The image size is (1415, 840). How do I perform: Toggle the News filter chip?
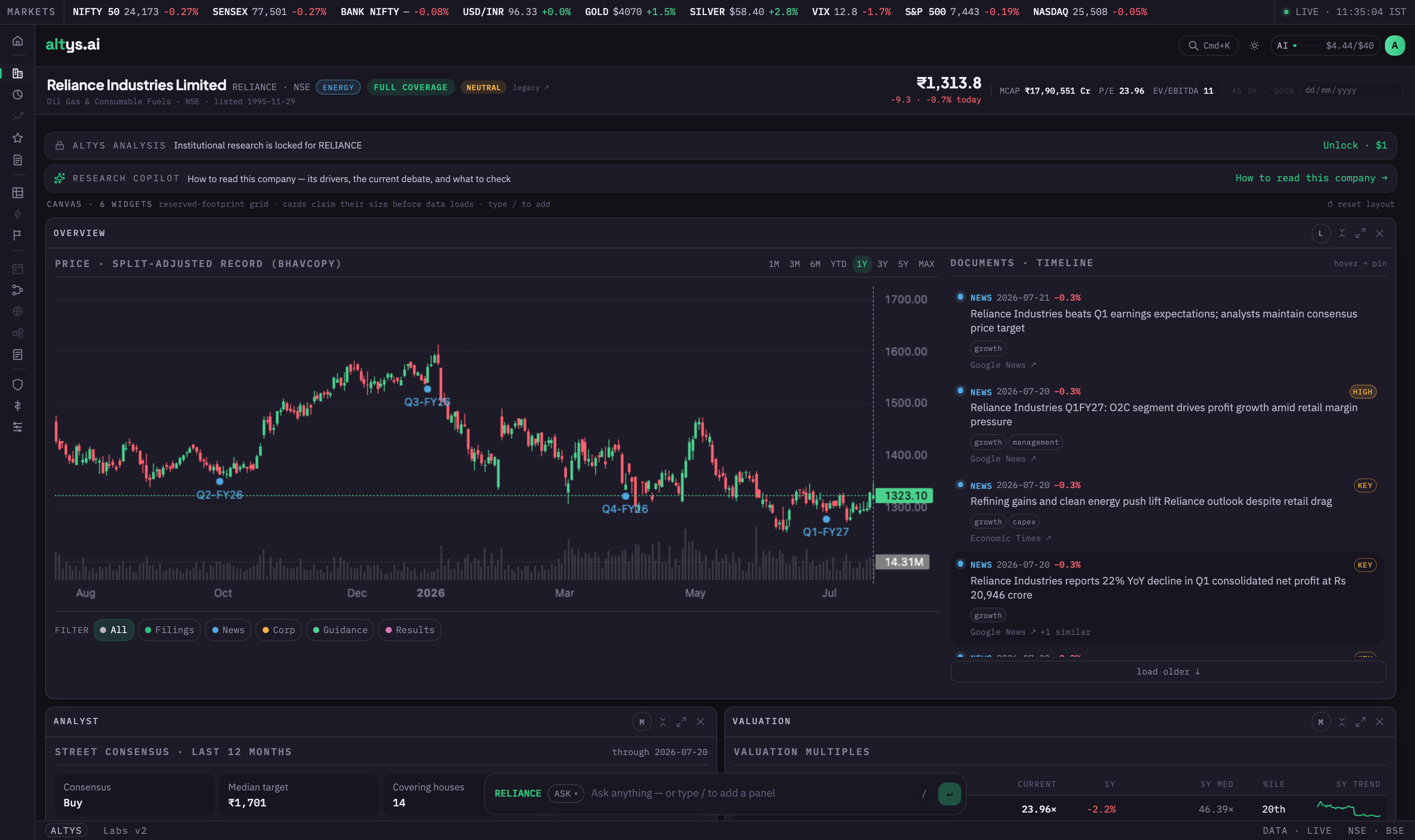[228, 630]
